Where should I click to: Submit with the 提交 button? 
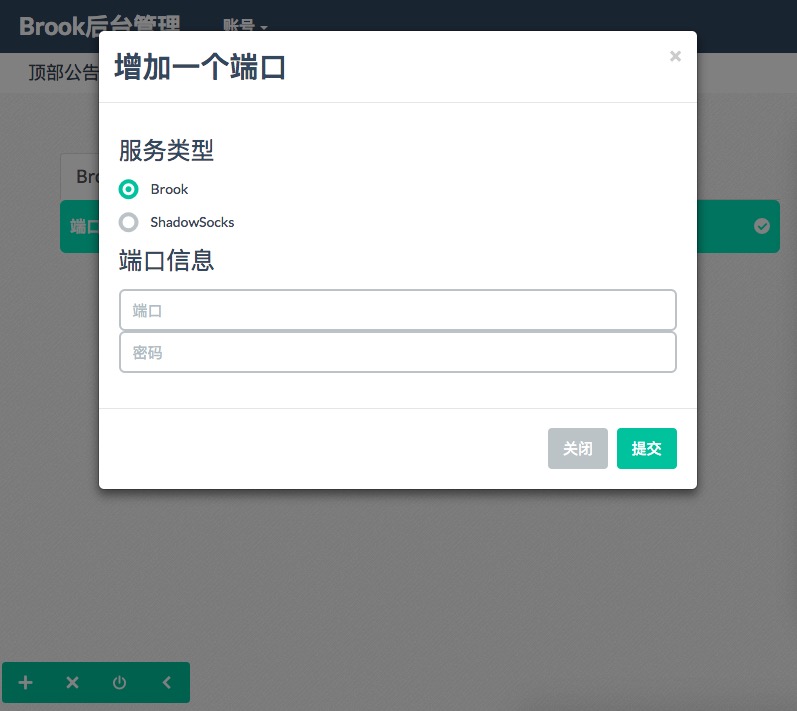coord(646,449)
